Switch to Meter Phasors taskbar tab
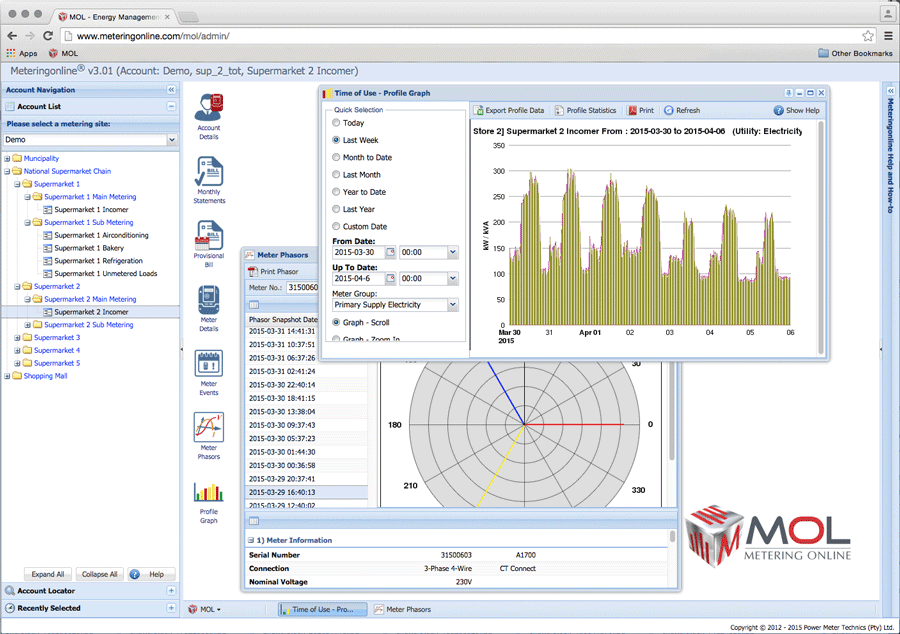 pyautogui.click(x=402, y=609)
